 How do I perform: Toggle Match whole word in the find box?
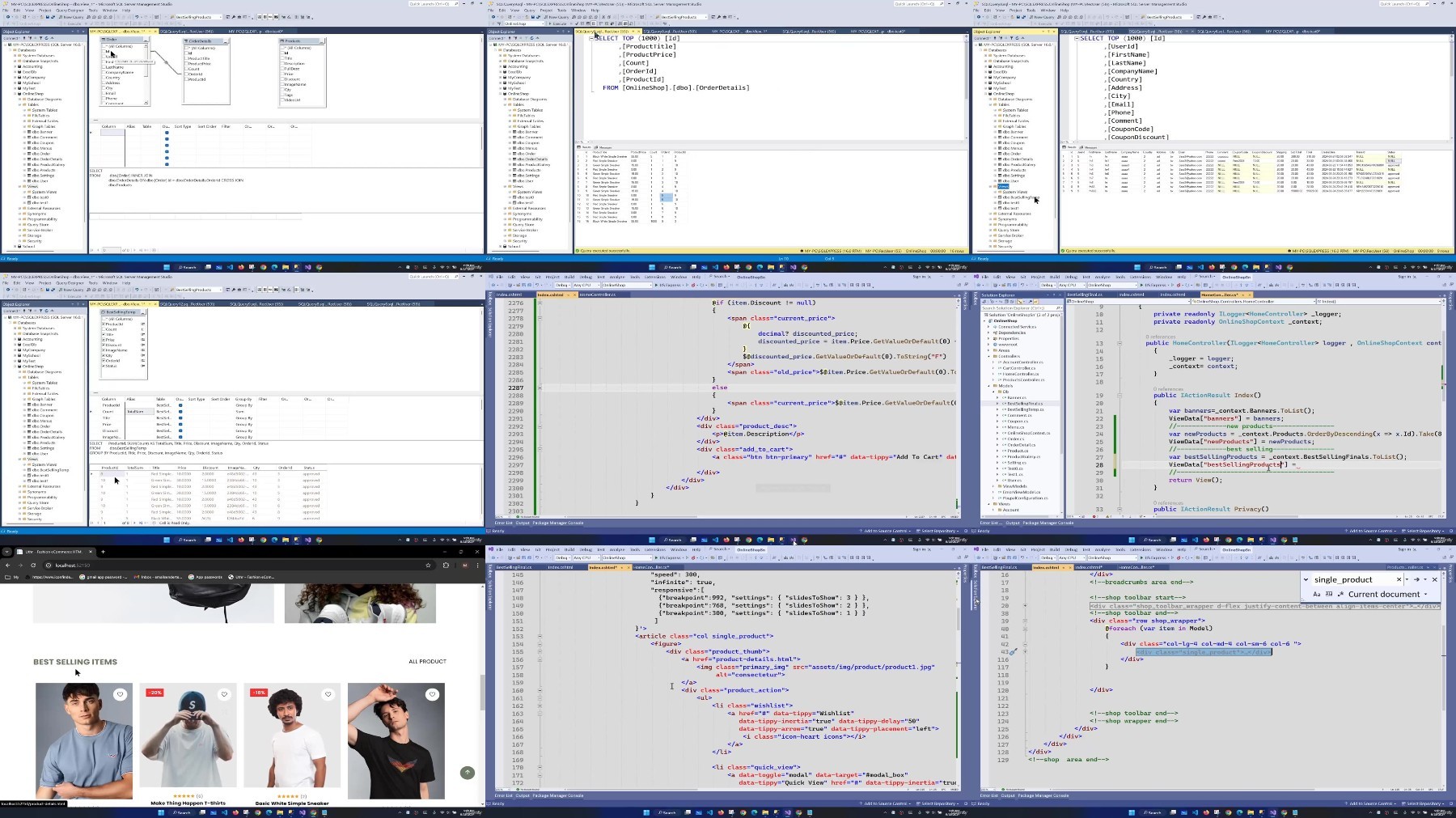point(1329,594)
